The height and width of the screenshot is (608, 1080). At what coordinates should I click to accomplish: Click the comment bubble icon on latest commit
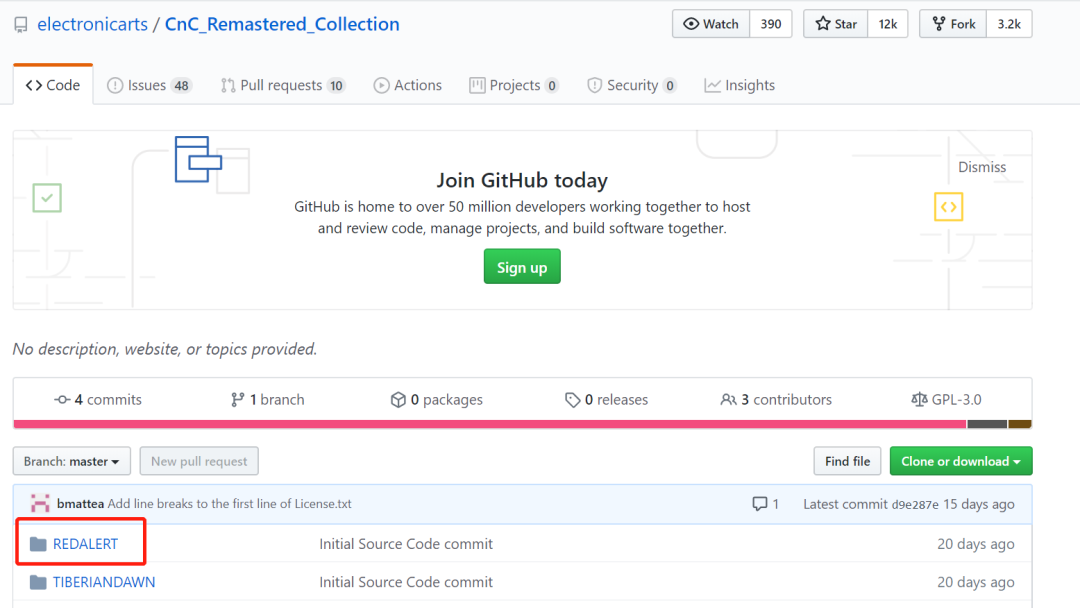(x=760, y=504)
